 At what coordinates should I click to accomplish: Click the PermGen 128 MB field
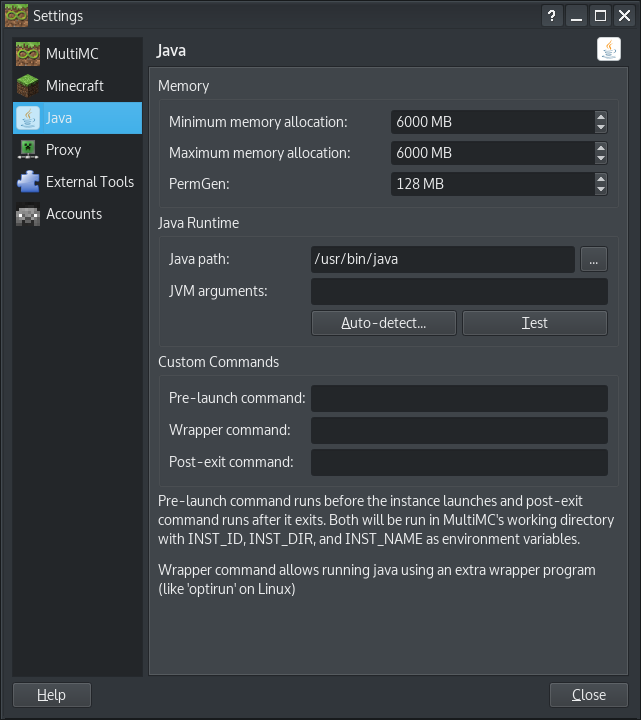(x=493, y=184)
